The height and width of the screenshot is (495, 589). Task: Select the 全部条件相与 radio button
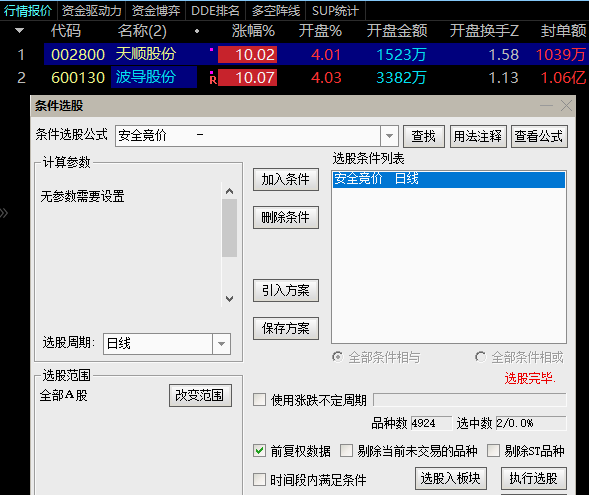(338, 357)
